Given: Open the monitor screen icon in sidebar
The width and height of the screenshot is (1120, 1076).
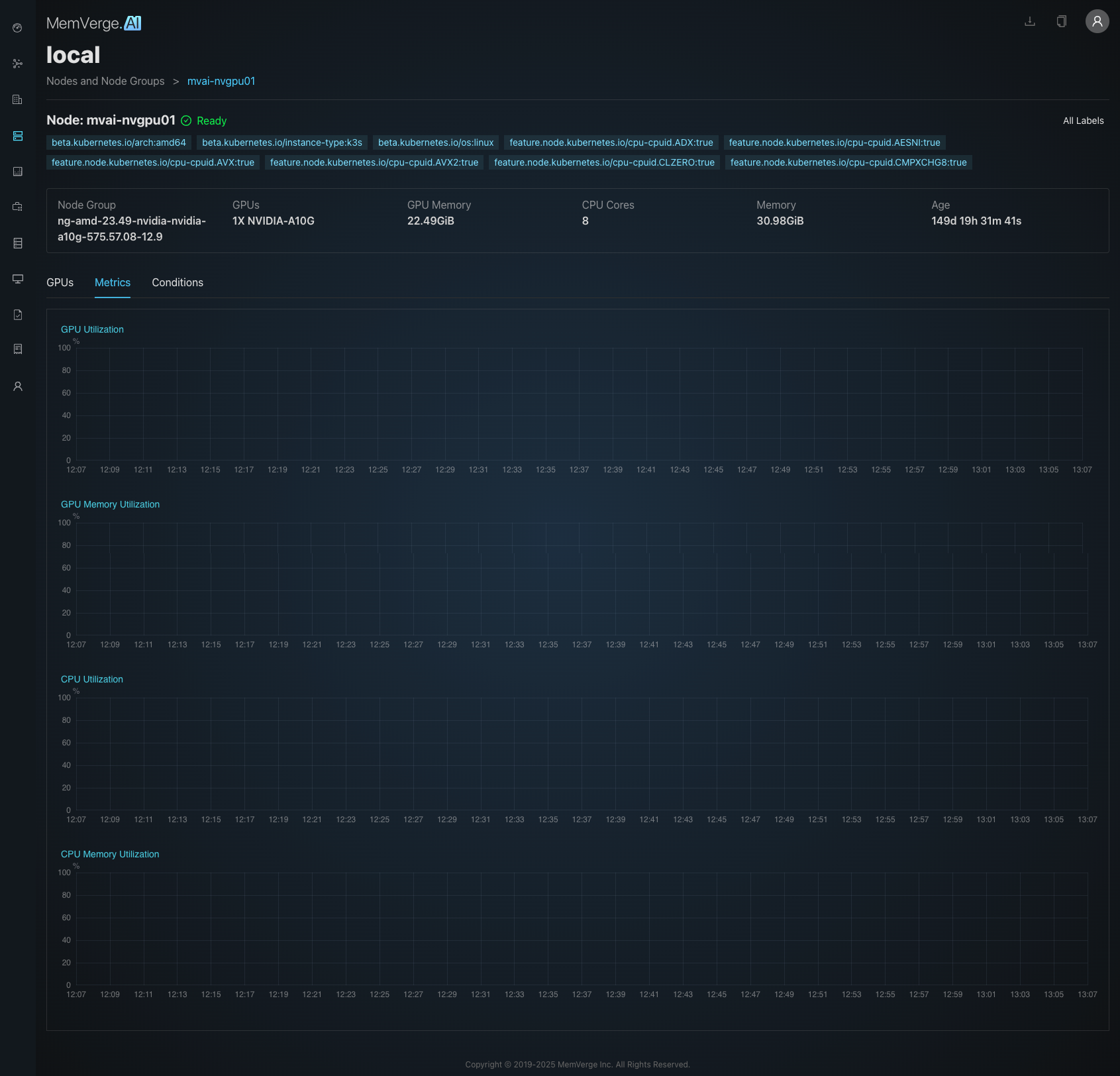Looking at the screenshot, I should (x=18, y=279).
